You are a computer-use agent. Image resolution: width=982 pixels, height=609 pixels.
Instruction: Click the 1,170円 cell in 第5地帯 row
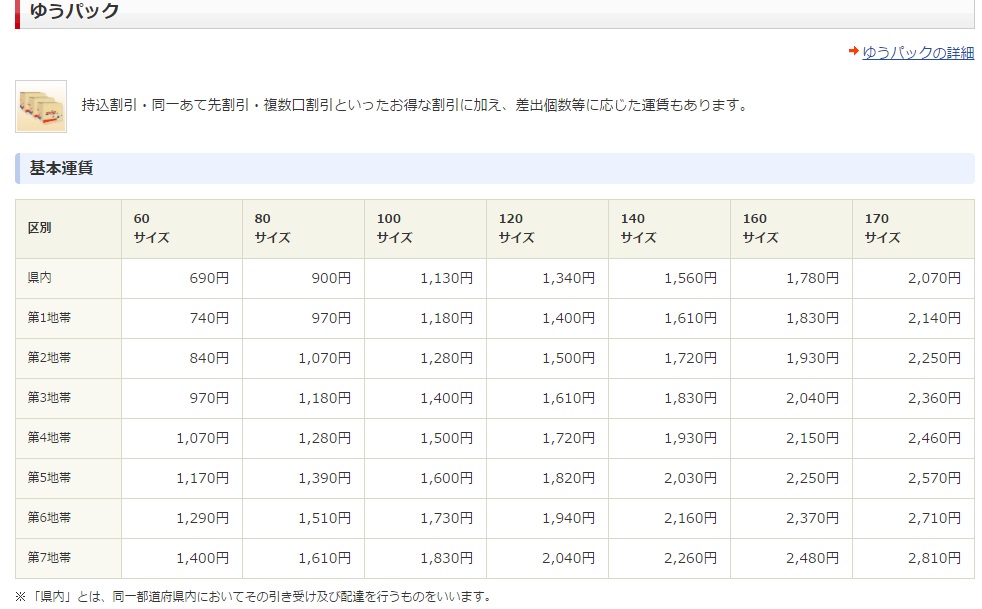coord(182,479)
